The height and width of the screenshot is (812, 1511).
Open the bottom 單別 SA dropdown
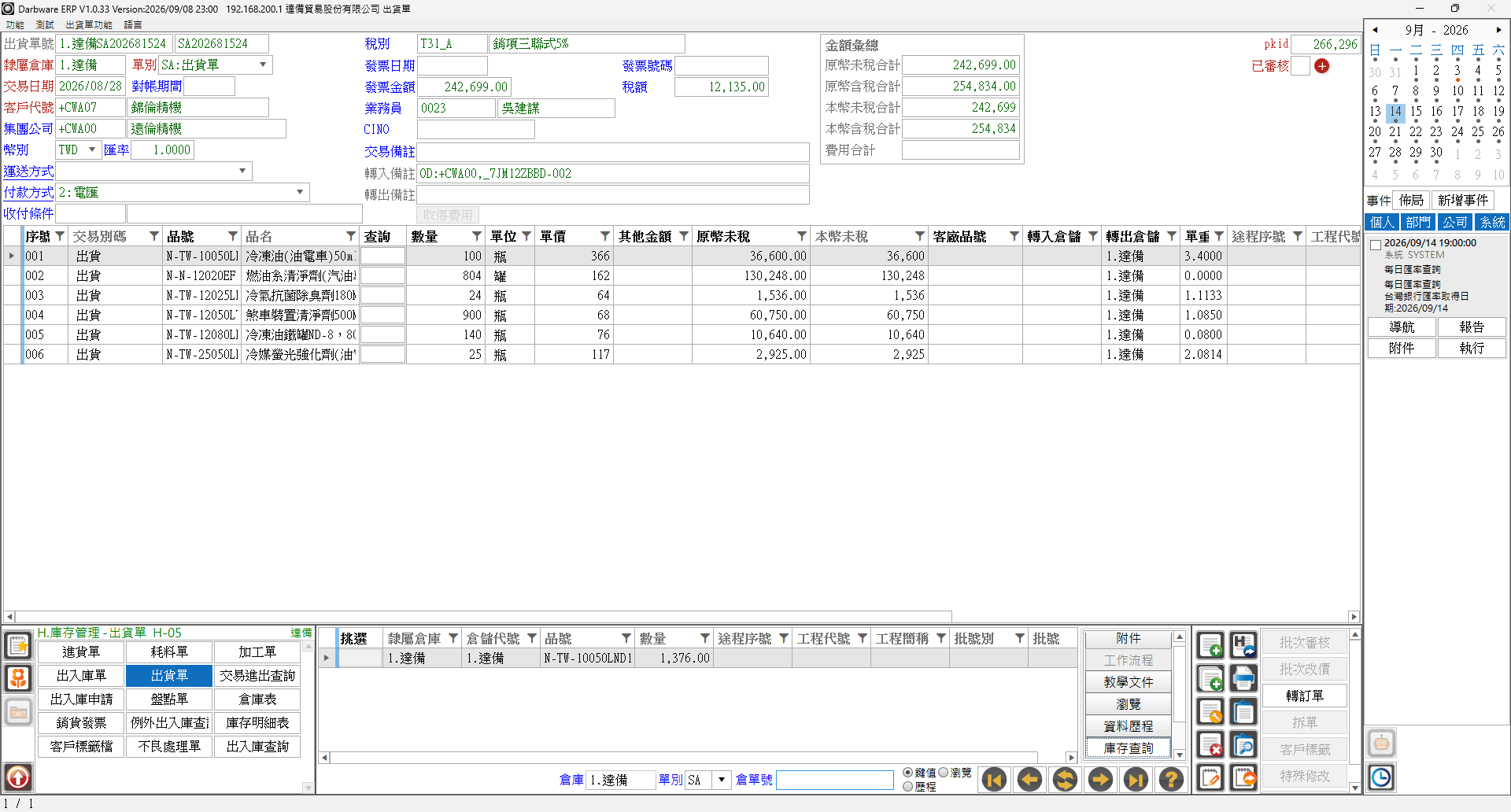pos(722,780)
